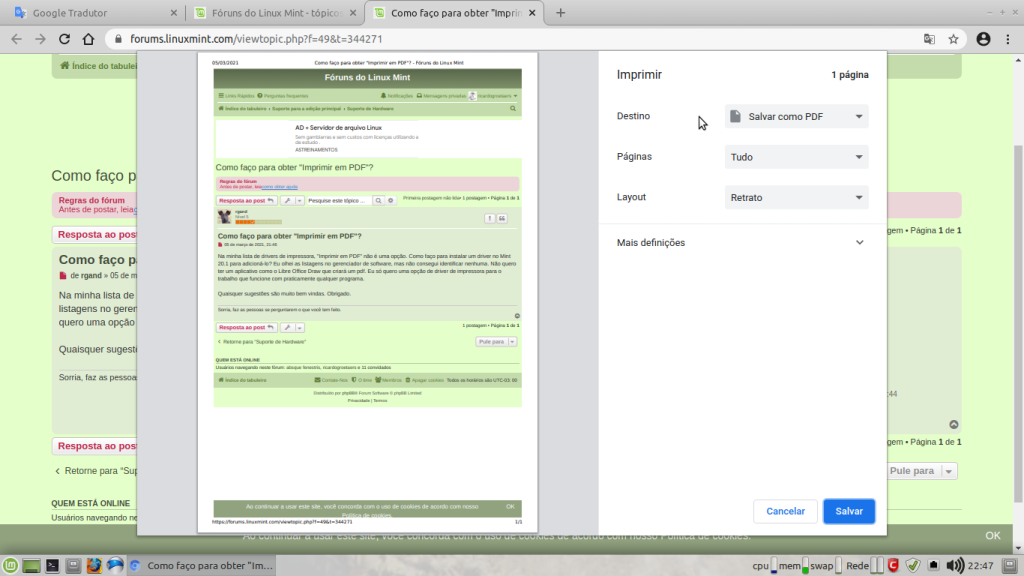The height and width of the screenshot is (576, 1024).
Task: Close the Fóruns do Linux Mint tab
Action: point(353,13)
